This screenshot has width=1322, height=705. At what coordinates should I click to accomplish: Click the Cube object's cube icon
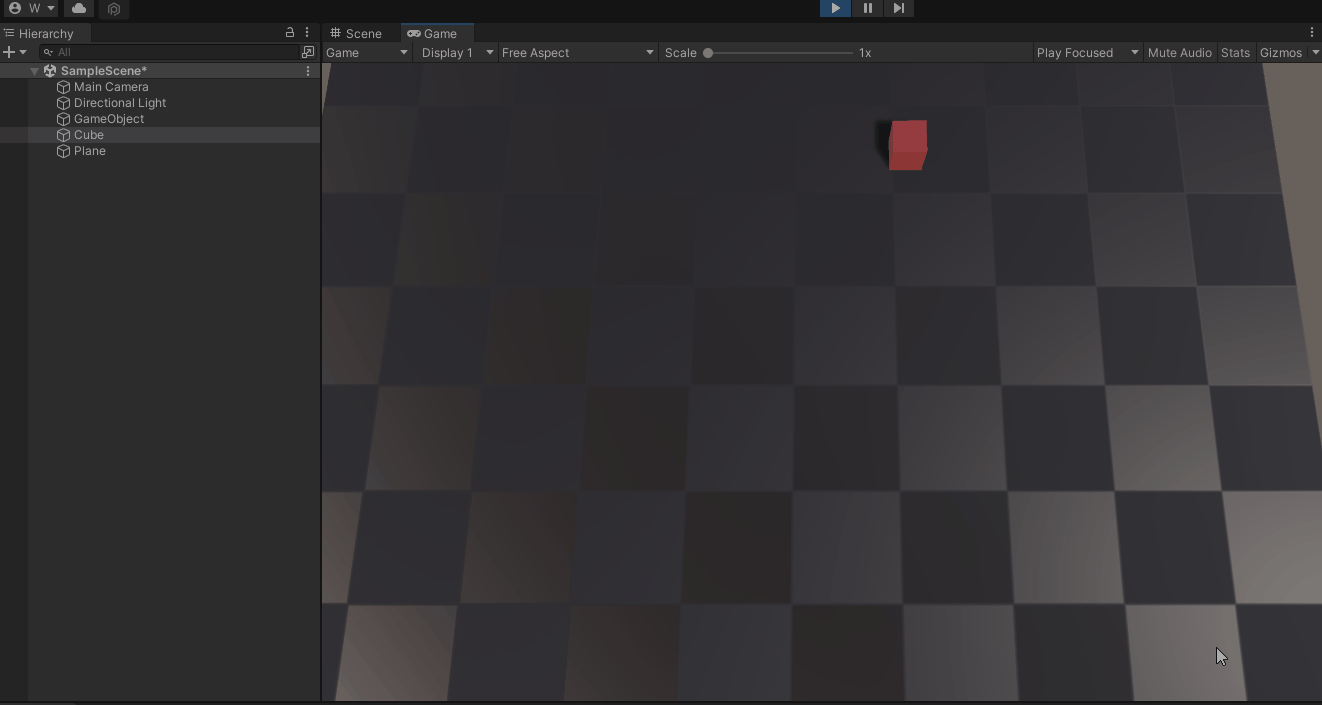click(x=64, y=135)
